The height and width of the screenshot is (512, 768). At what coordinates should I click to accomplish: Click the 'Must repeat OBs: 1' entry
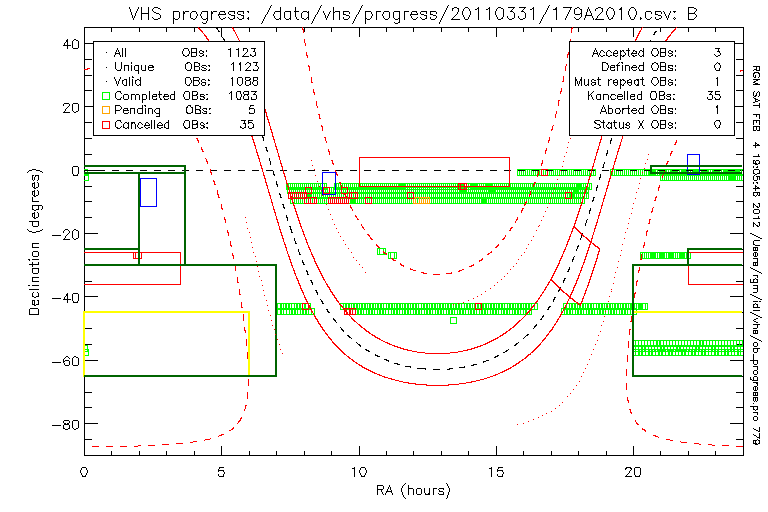[648, 81]
